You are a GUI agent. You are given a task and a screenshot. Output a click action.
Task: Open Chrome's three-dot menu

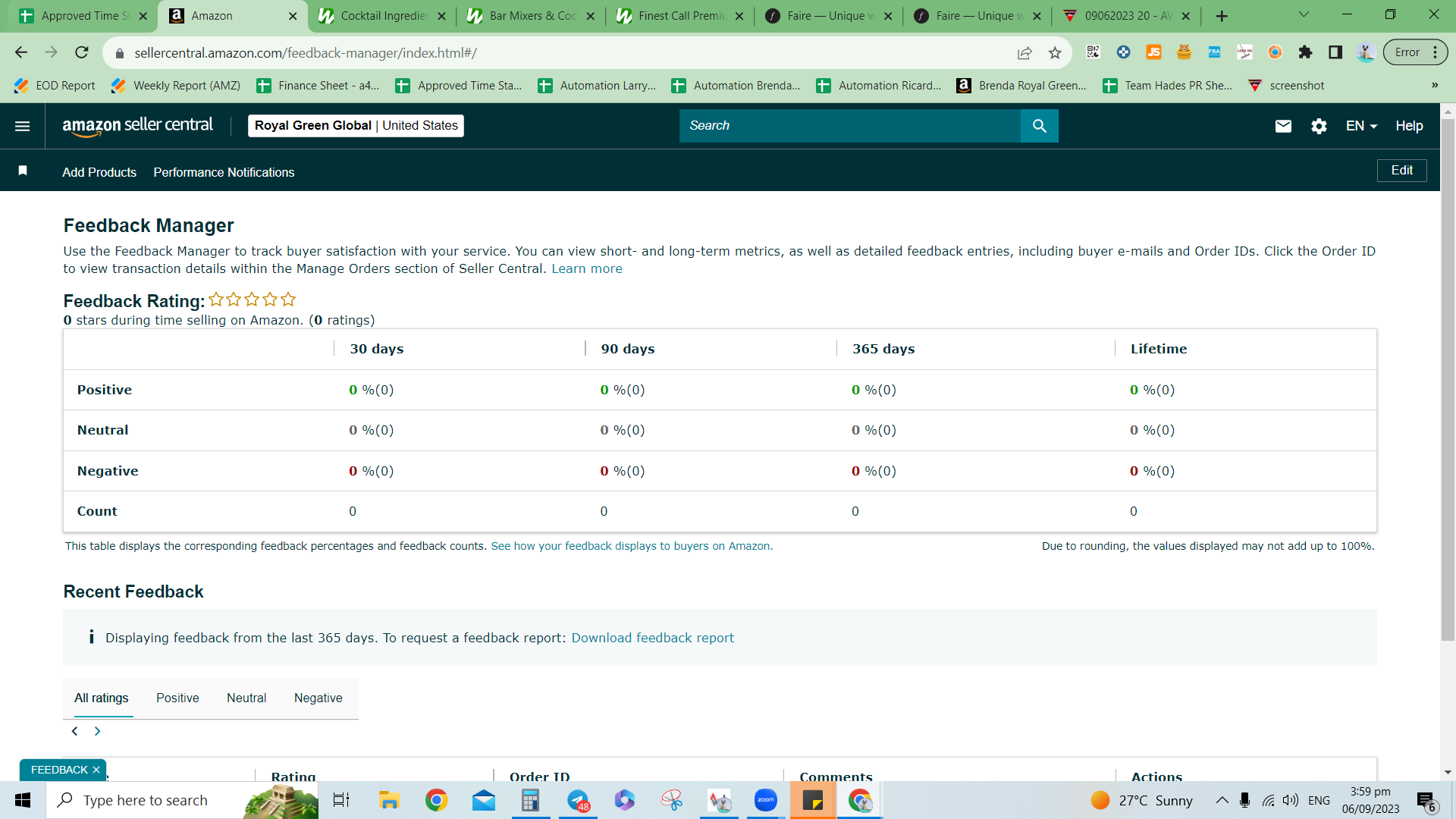coord(1435,52)
